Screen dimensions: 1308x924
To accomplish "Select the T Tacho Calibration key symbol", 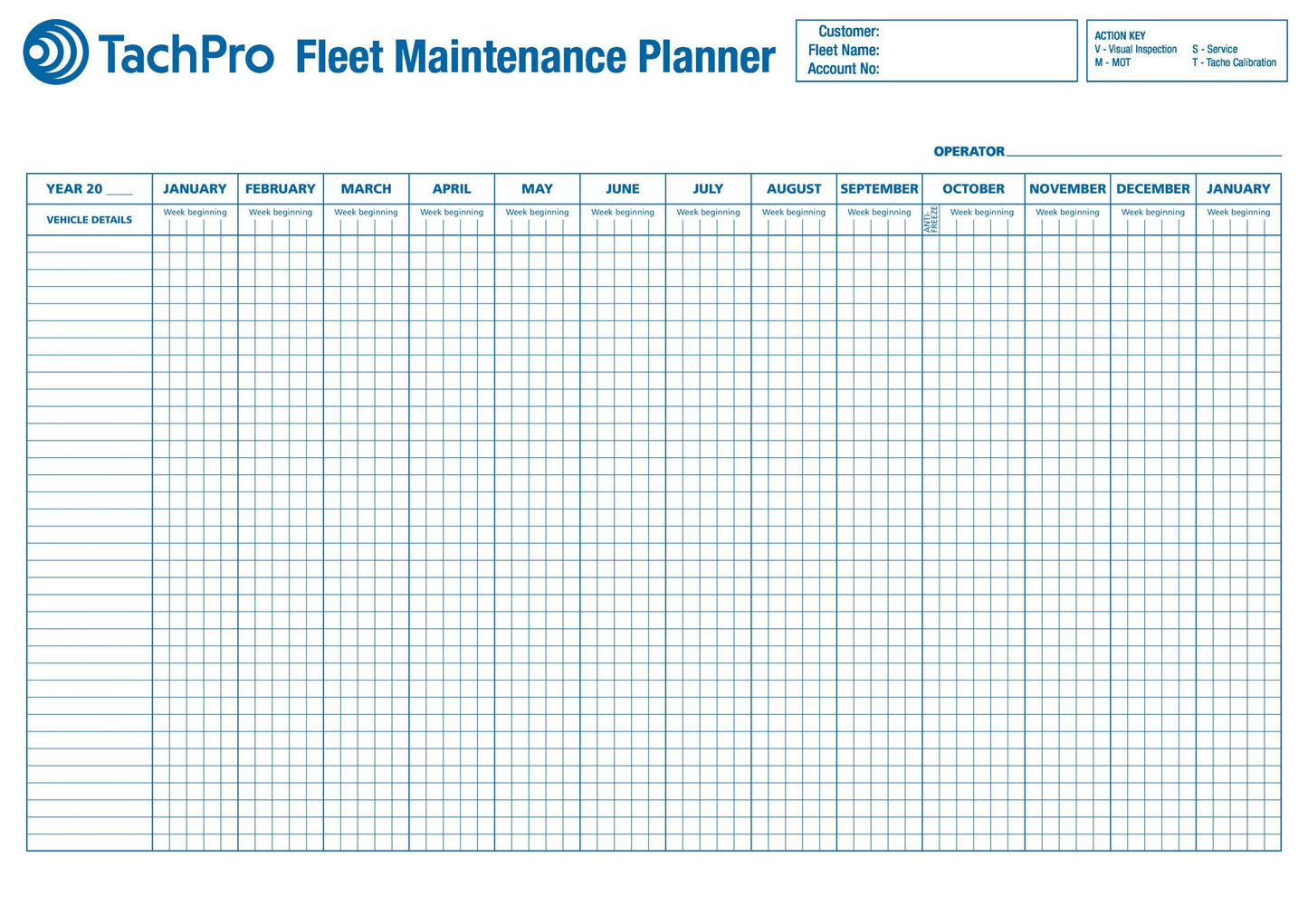I will tap(1197, 62).
